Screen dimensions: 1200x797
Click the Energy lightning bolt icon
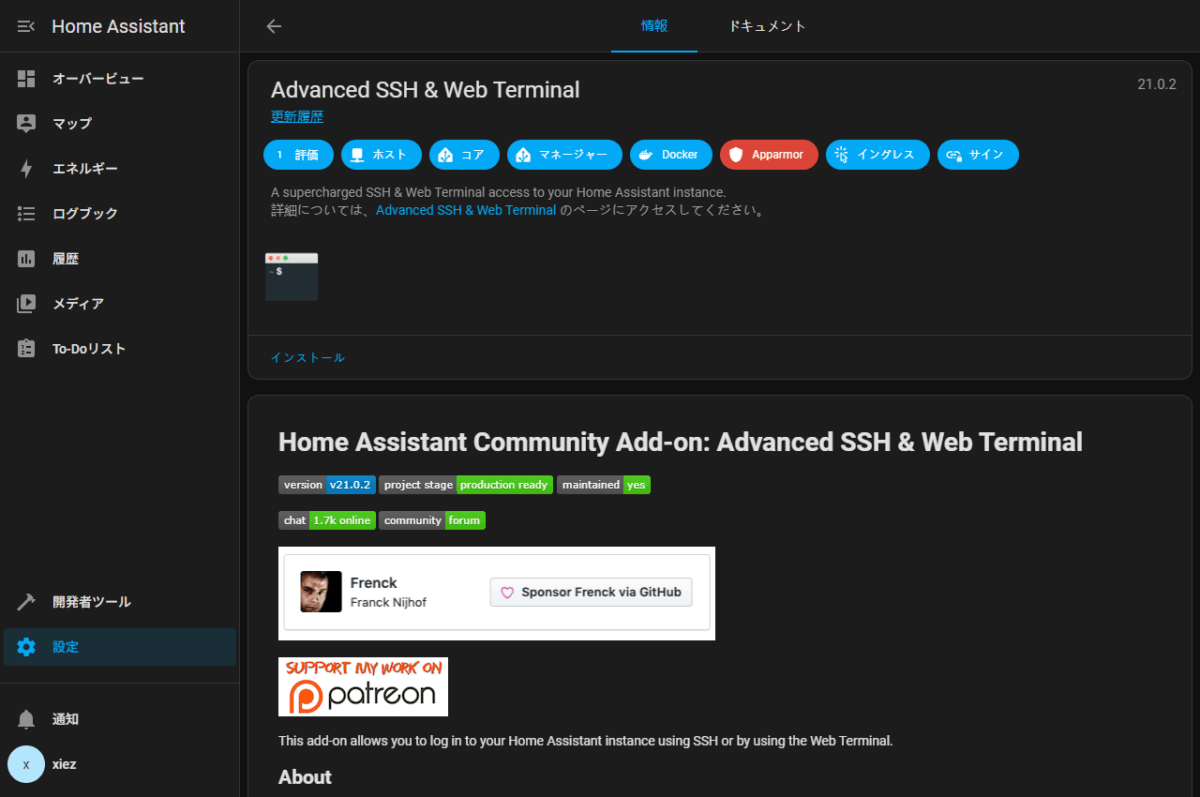[26, 168]
